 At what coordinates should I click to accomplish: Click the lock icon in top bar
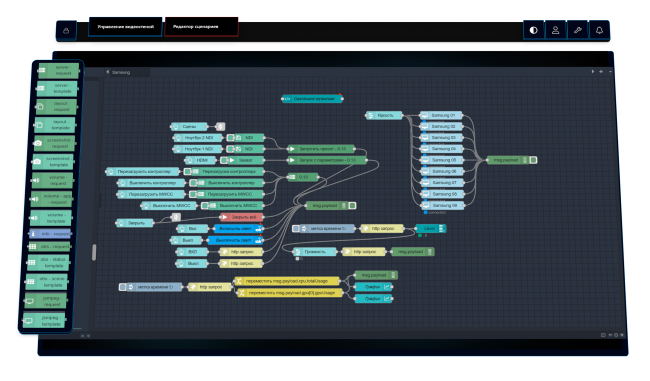tap(66, 31)
